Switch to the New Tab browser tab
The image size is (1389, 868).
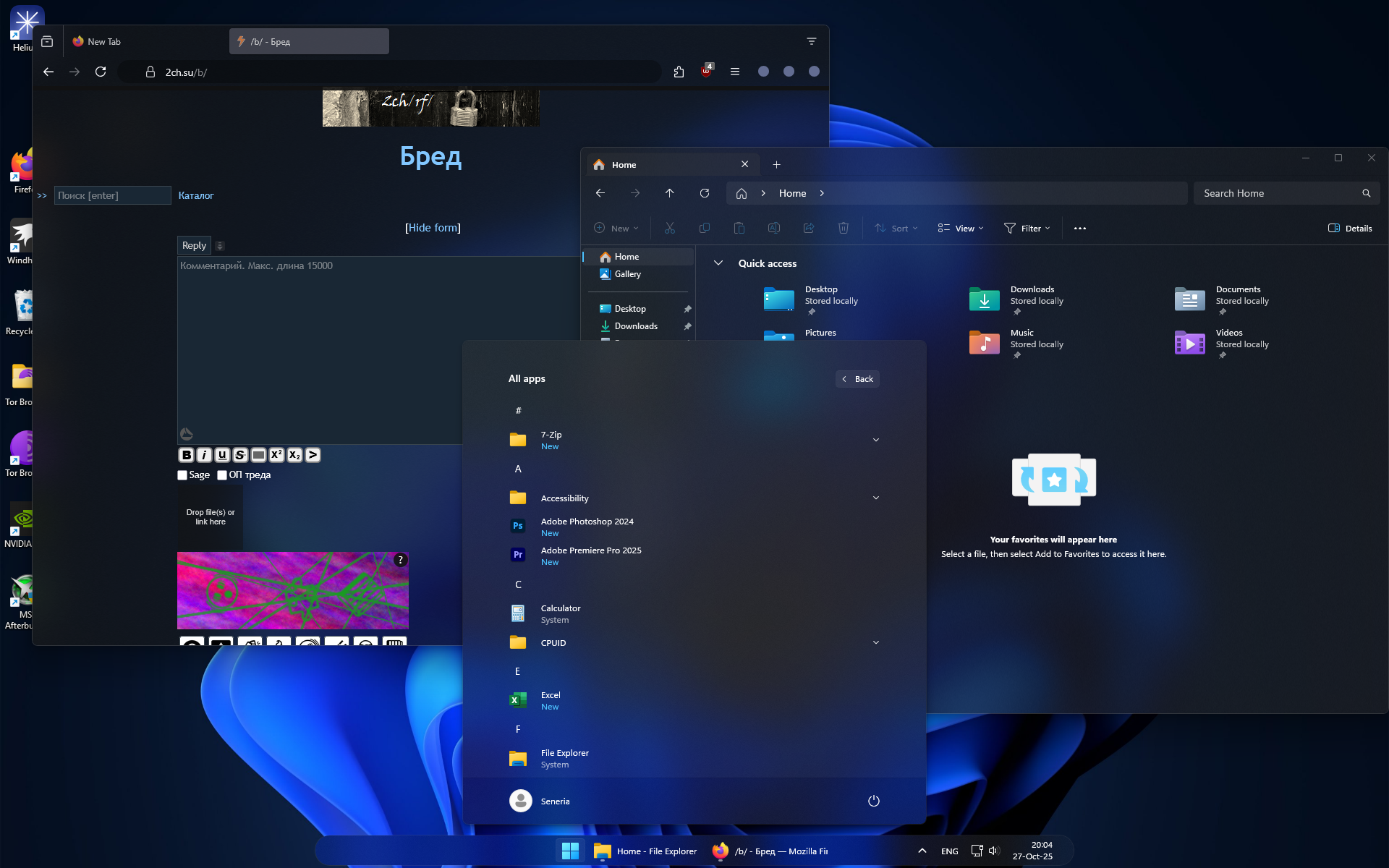(x=105, y=41)
